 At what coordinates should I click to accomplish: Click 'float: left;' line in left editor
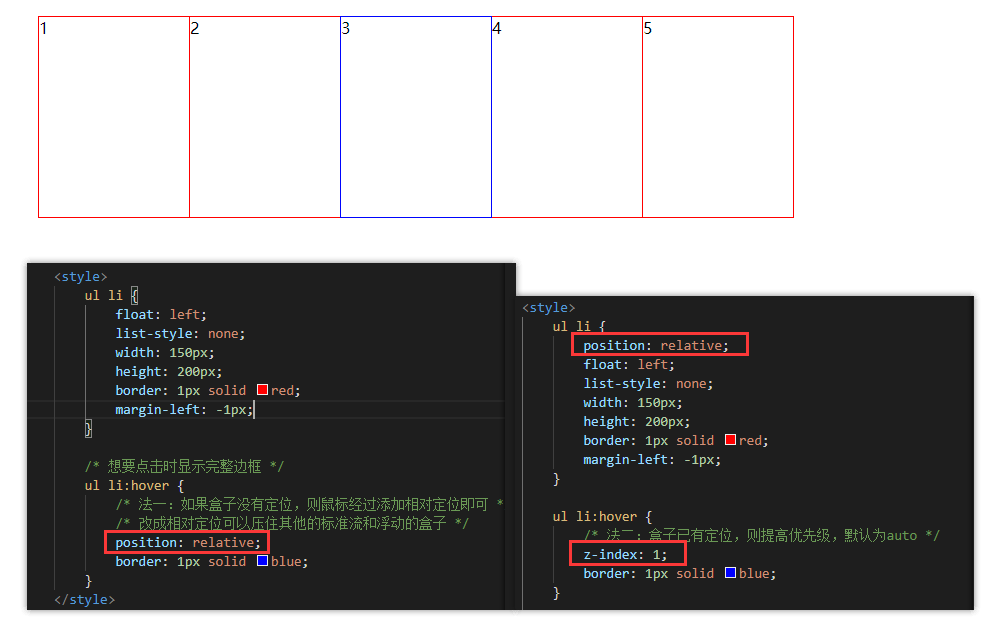161,314
